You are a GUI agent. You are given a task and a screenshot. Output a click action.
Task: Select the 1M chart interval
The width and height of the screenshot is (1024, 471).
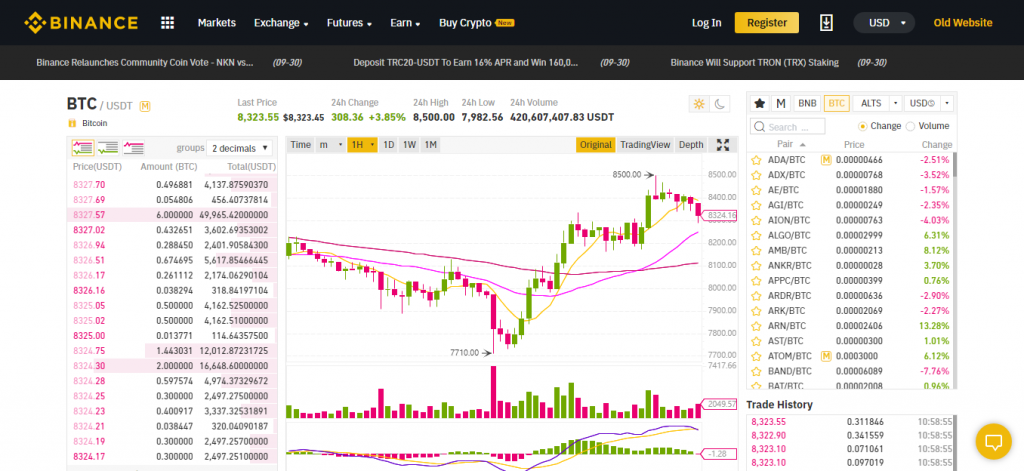click(x=430, y=145)
